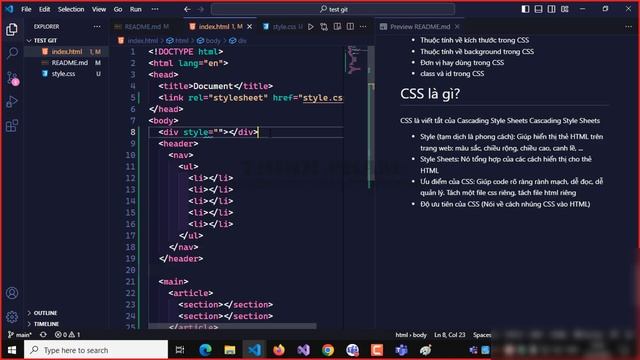Open the Selection menu
This screenshot has height=360, width=640.
[x=71, y=9]
